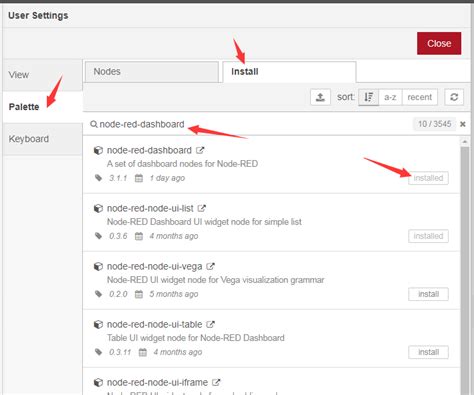
Task: Click the calendar icon beside 4 months ago for ui-list
Action: click(139, 236)
